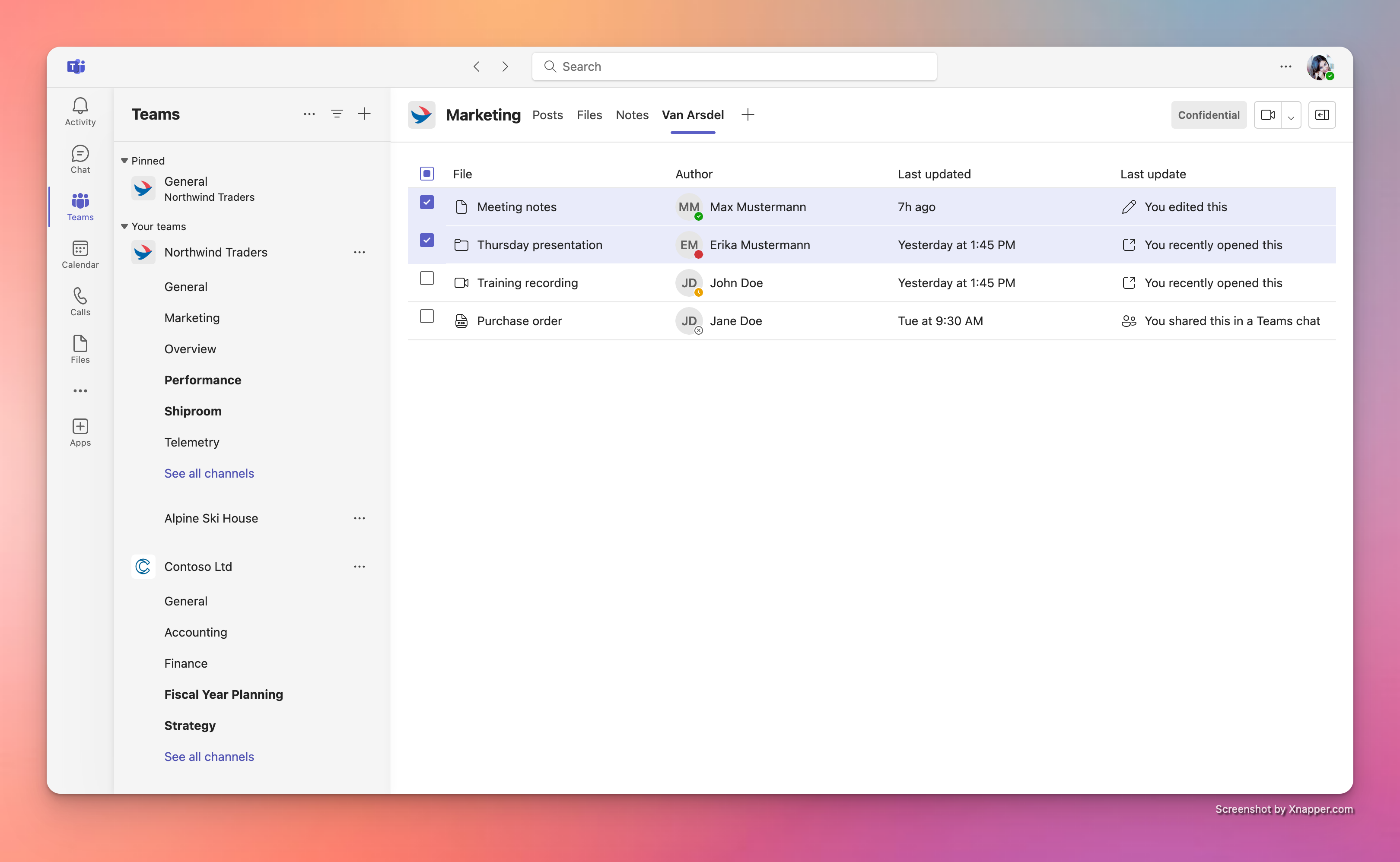Open the Contoso Ltd team
This screenshot has height=862, width=1400.
pos(198,567)
